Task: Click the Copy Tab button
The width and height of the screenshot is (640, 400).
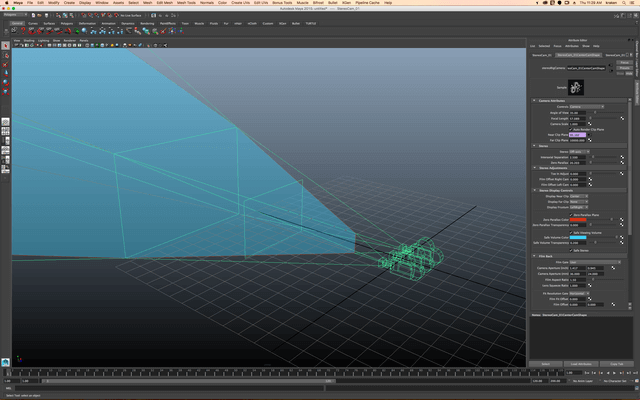Action: coord(616,364)
